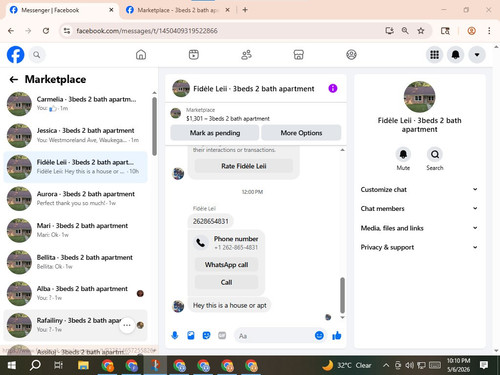Image resolution: width=500 pixels, height=375 pixels.
Task: Open Facebook notifications bell
Action: pyautogui.click(x=456, y=55)
